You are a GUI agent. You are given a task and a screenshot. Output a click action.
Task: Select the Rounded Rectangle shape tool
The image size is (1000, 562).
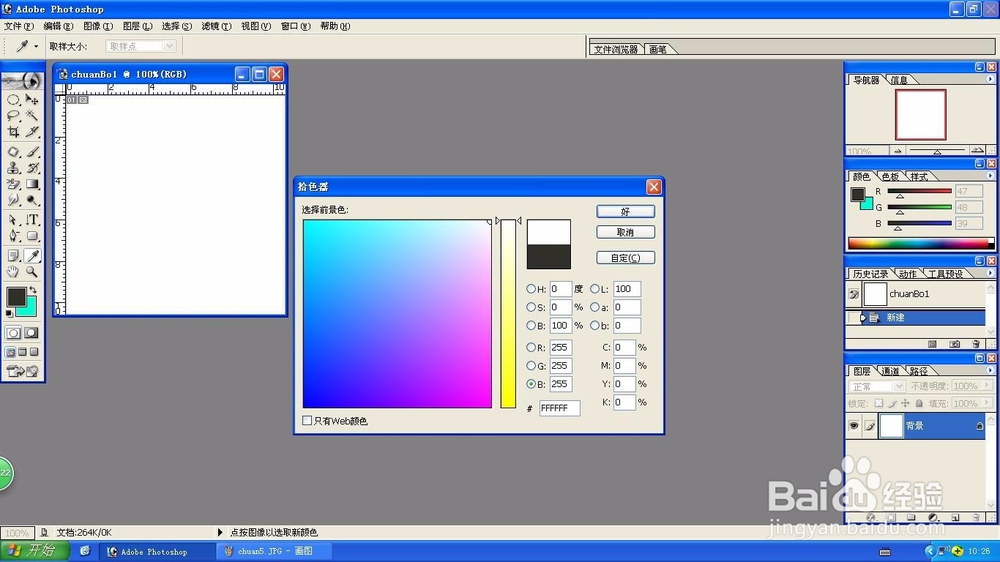coord(32,236)
